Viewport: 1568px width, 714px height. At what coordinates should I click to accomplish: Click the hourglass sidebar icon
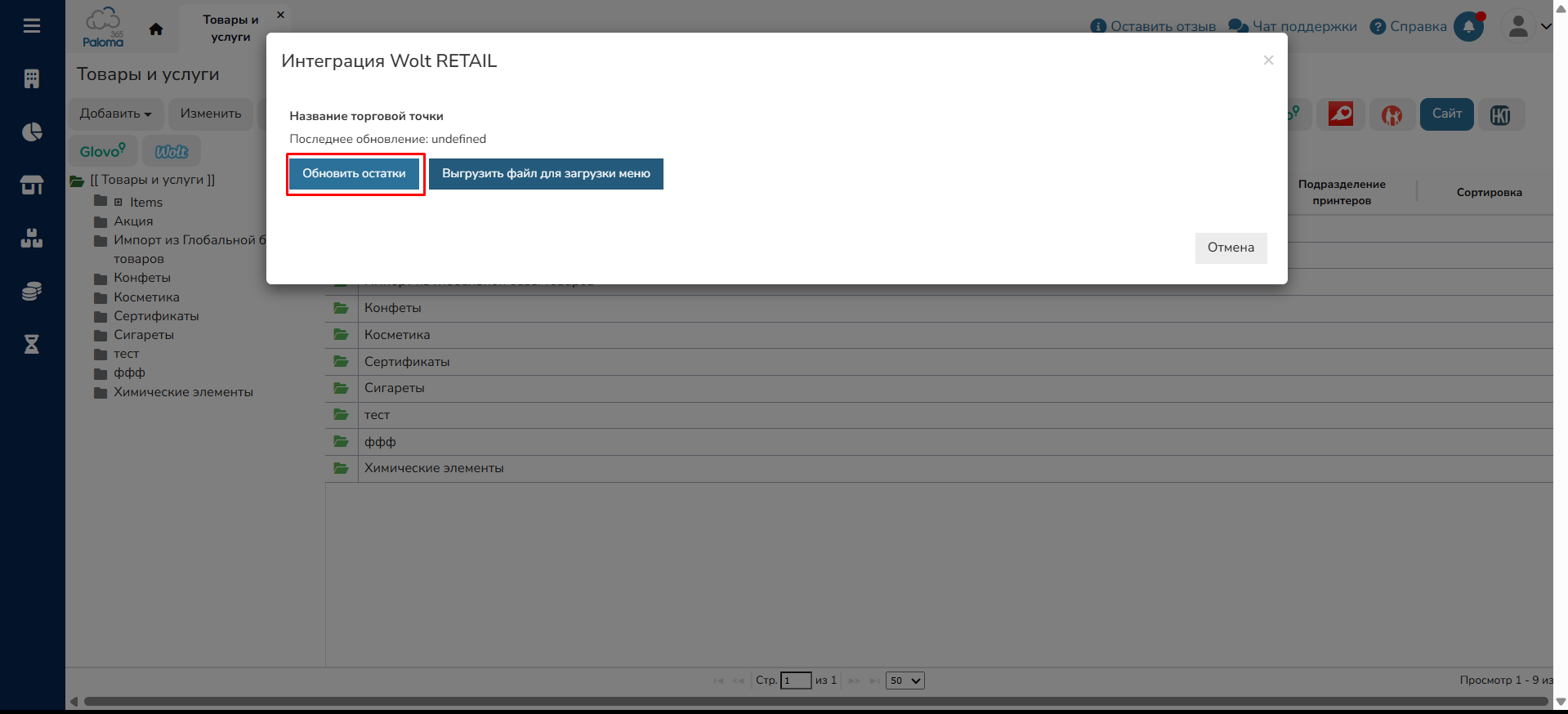(32, 344)
